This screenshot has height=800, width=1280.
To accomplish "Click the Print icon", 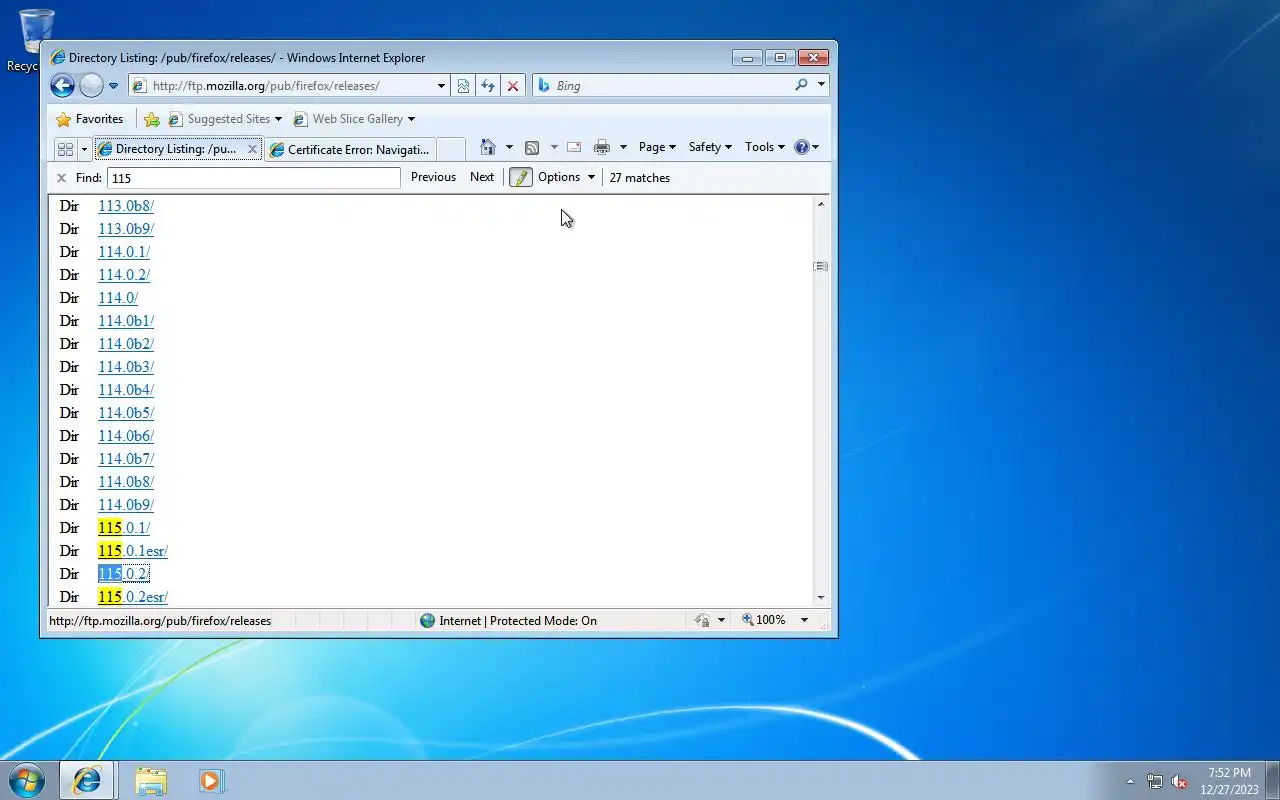I will click(602, 147).
